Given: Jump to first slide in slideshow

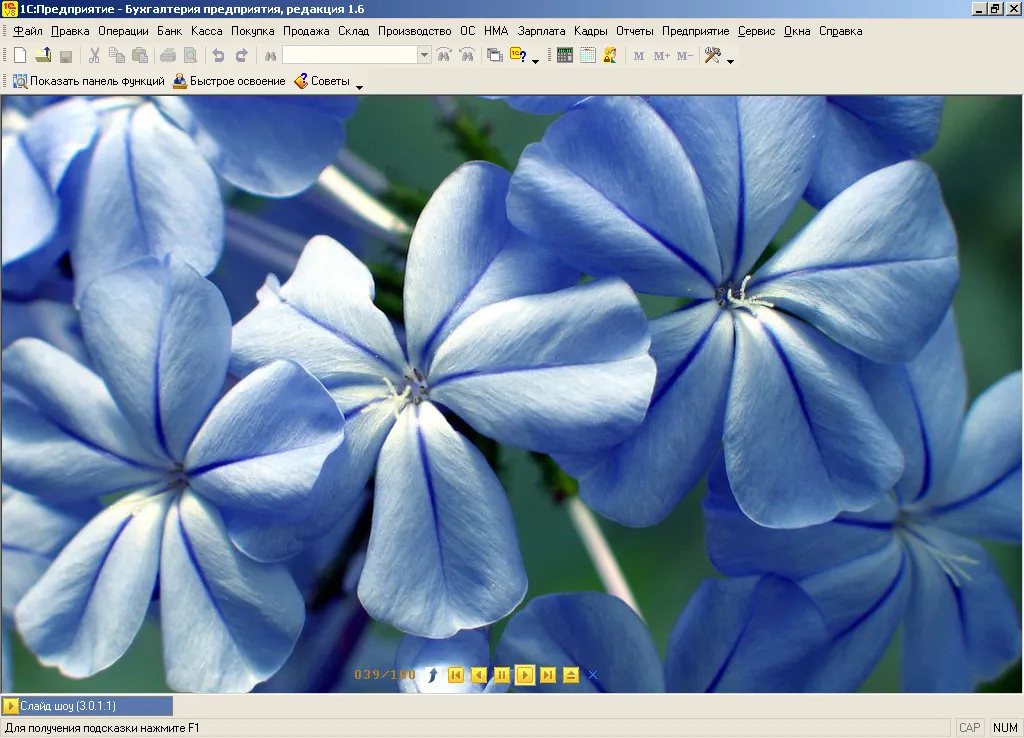Looking at the screenshot, I should click(x=456, y=675).
